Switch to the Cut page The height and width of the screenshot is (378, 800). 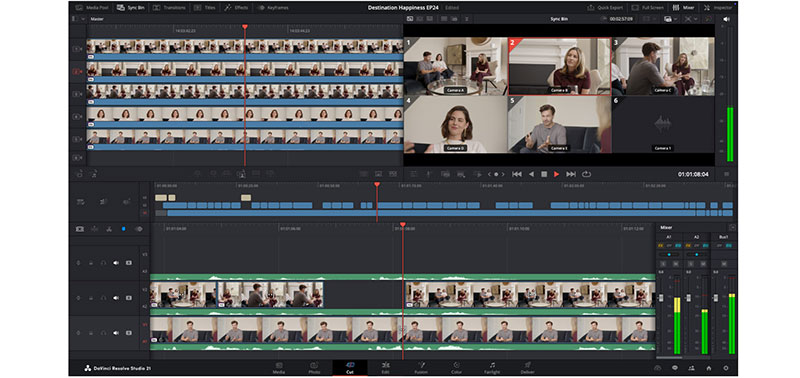click(350, 368)
